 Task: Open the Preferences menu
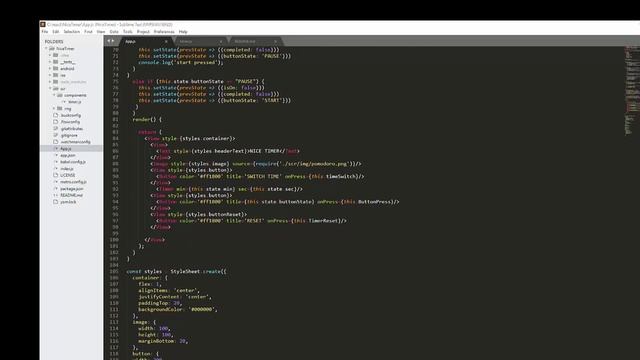click(x=164, y=31)
